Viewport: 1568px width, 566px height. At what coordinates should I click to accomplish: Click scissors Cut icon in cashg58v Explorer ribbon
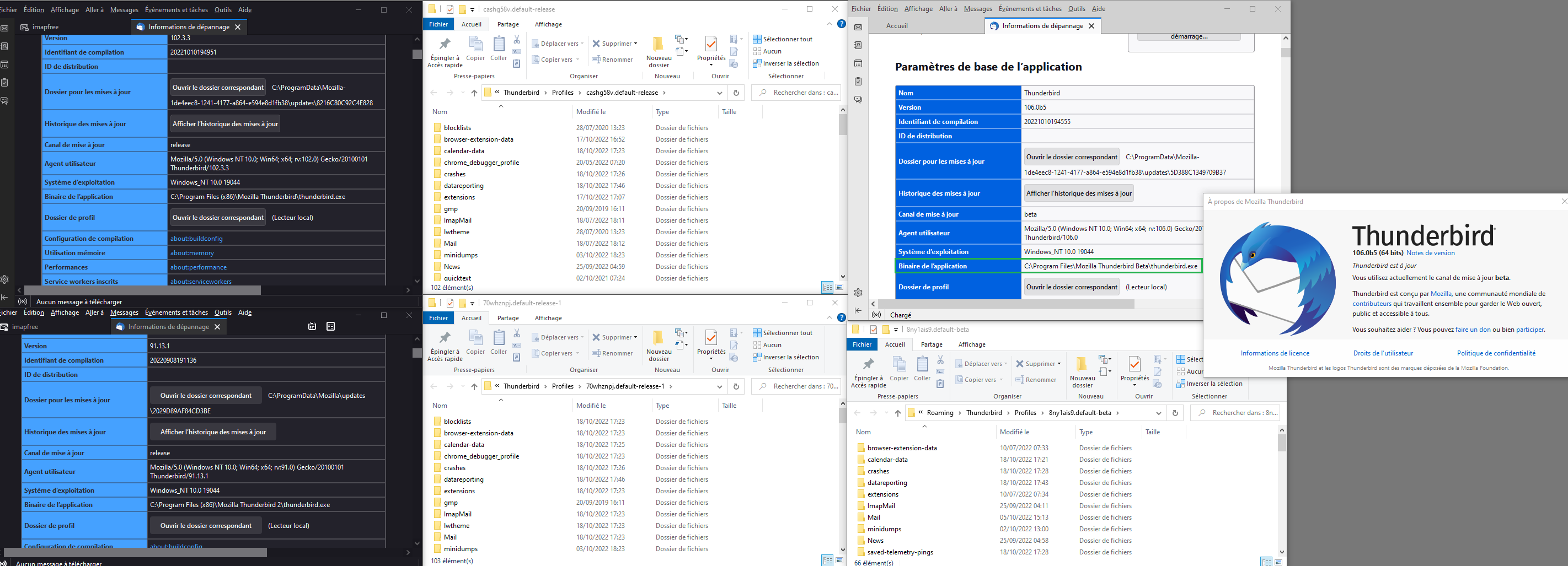pos(517,40)
